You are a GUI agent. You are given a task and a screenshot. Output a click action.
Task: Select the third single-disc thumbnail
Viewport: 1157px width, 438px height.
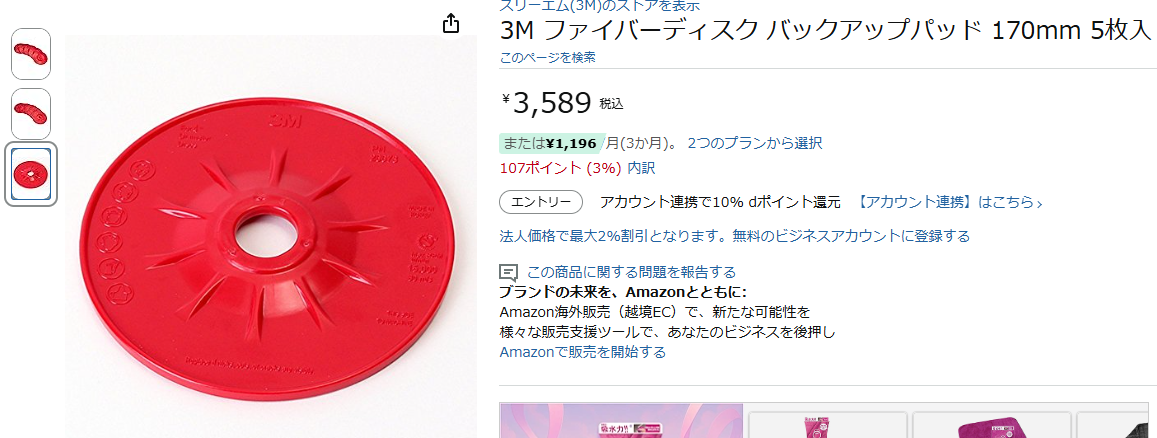31,174
